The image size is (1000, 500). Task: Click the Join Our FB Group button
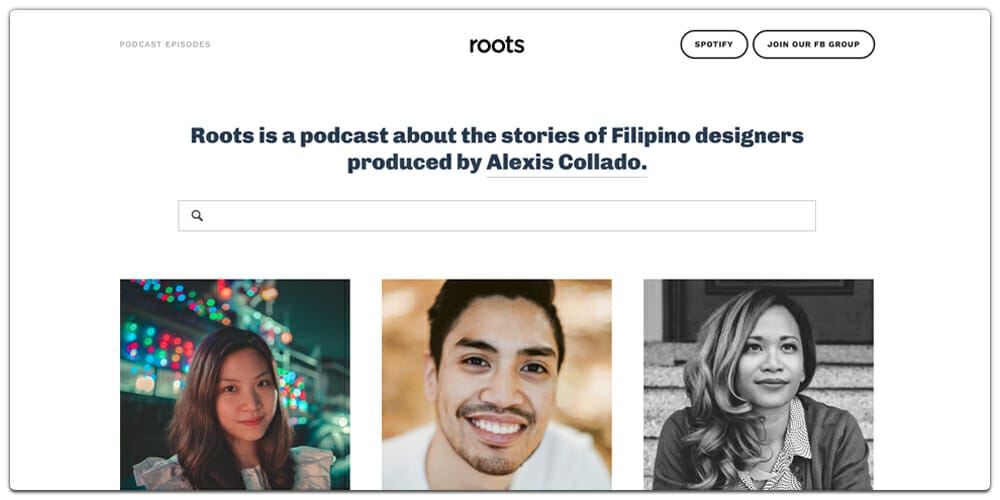click(813, 45)
